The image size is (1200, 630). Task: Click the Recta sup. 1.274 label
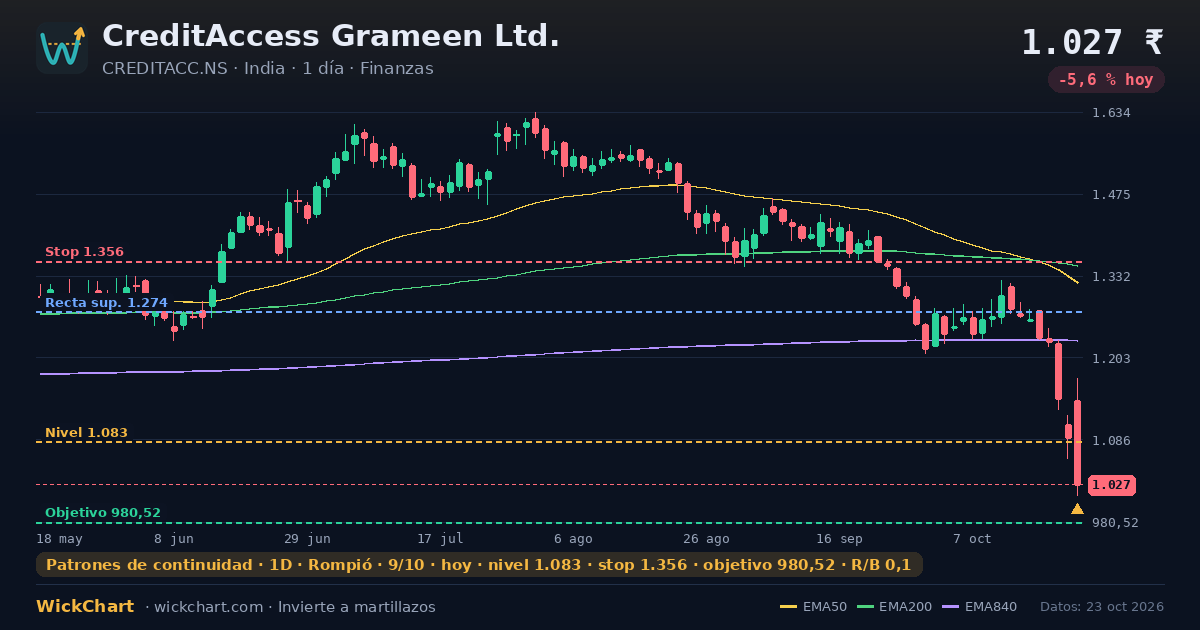pos(106,302)
